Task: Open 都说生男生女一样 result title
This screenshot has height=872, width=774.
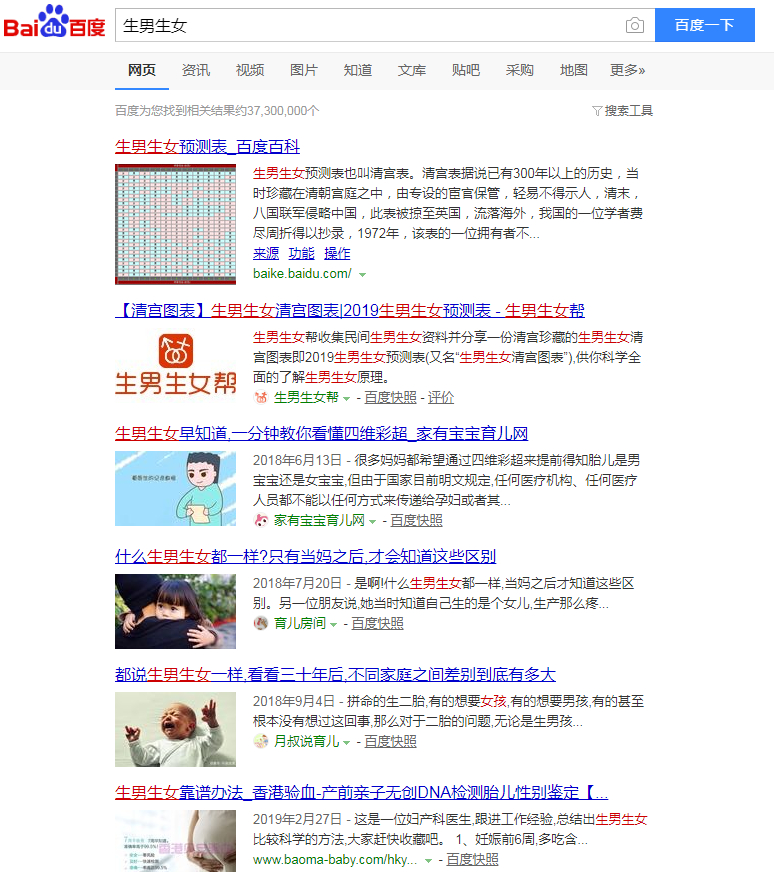Action: 335,675
